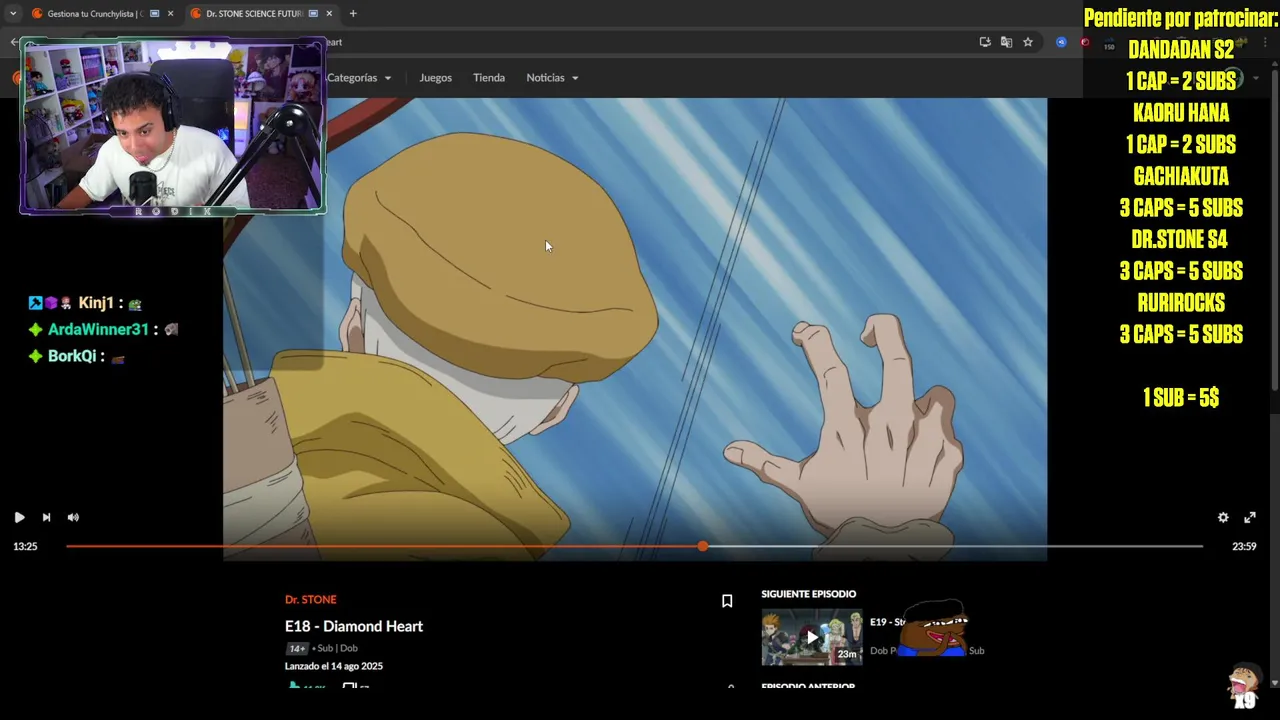The height and width of the screenshot is (720, 1280).
Task: Click the orange playhead on the progress bar
Action: pos(703,546)
